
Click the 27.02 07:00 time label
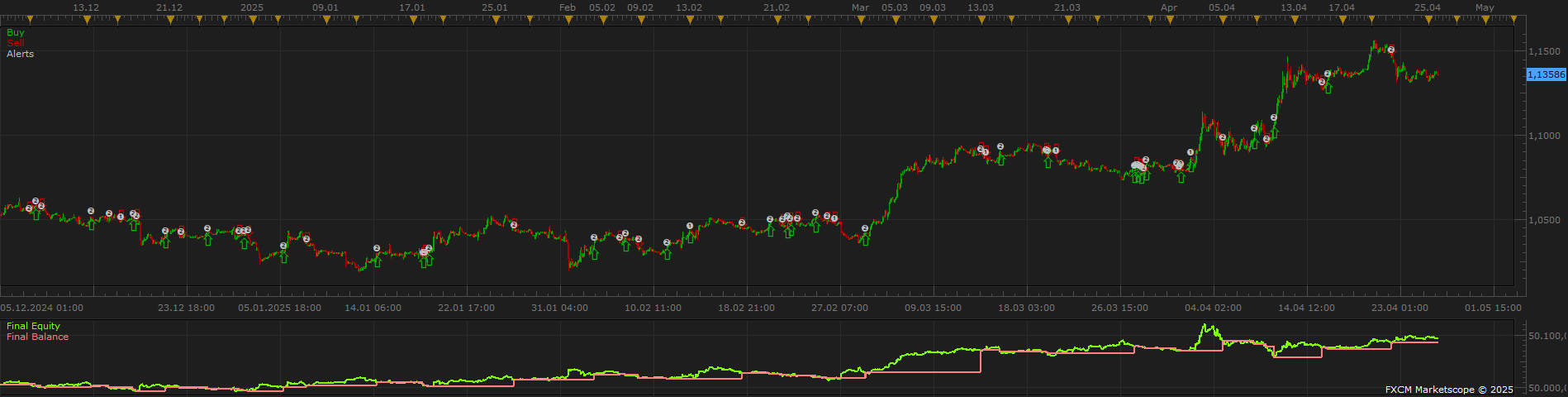click(x=839, y=308)
